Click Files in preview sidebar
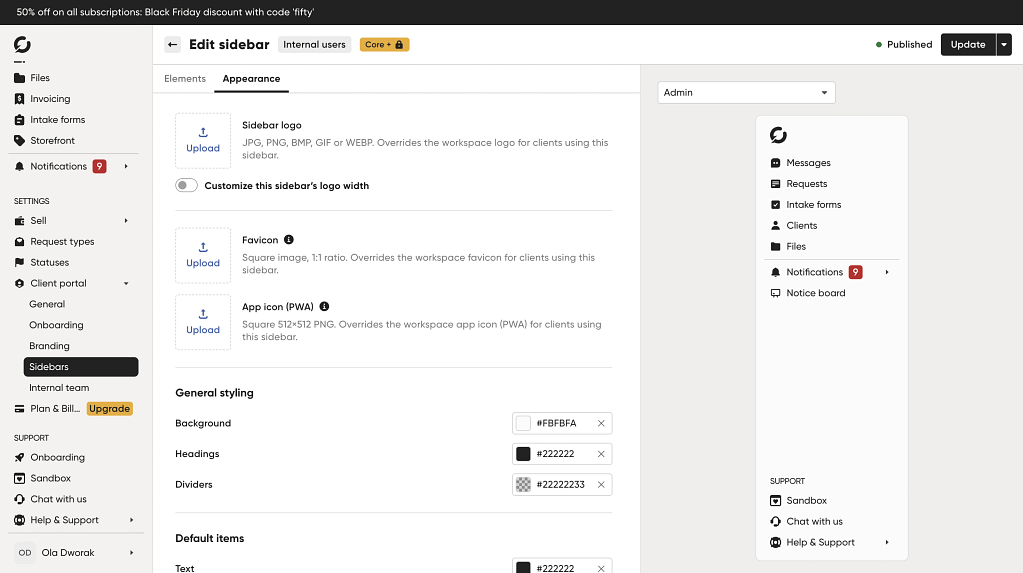The height and width of the screenshot is (573, 1023). point(796,246)
